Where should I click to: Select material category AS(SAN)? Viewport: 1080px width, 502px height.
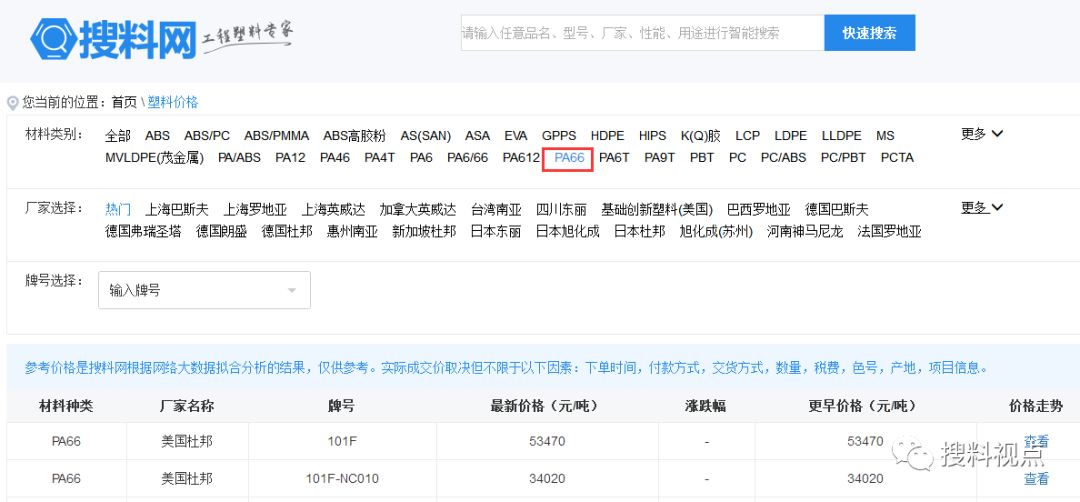tap(426, 136)
